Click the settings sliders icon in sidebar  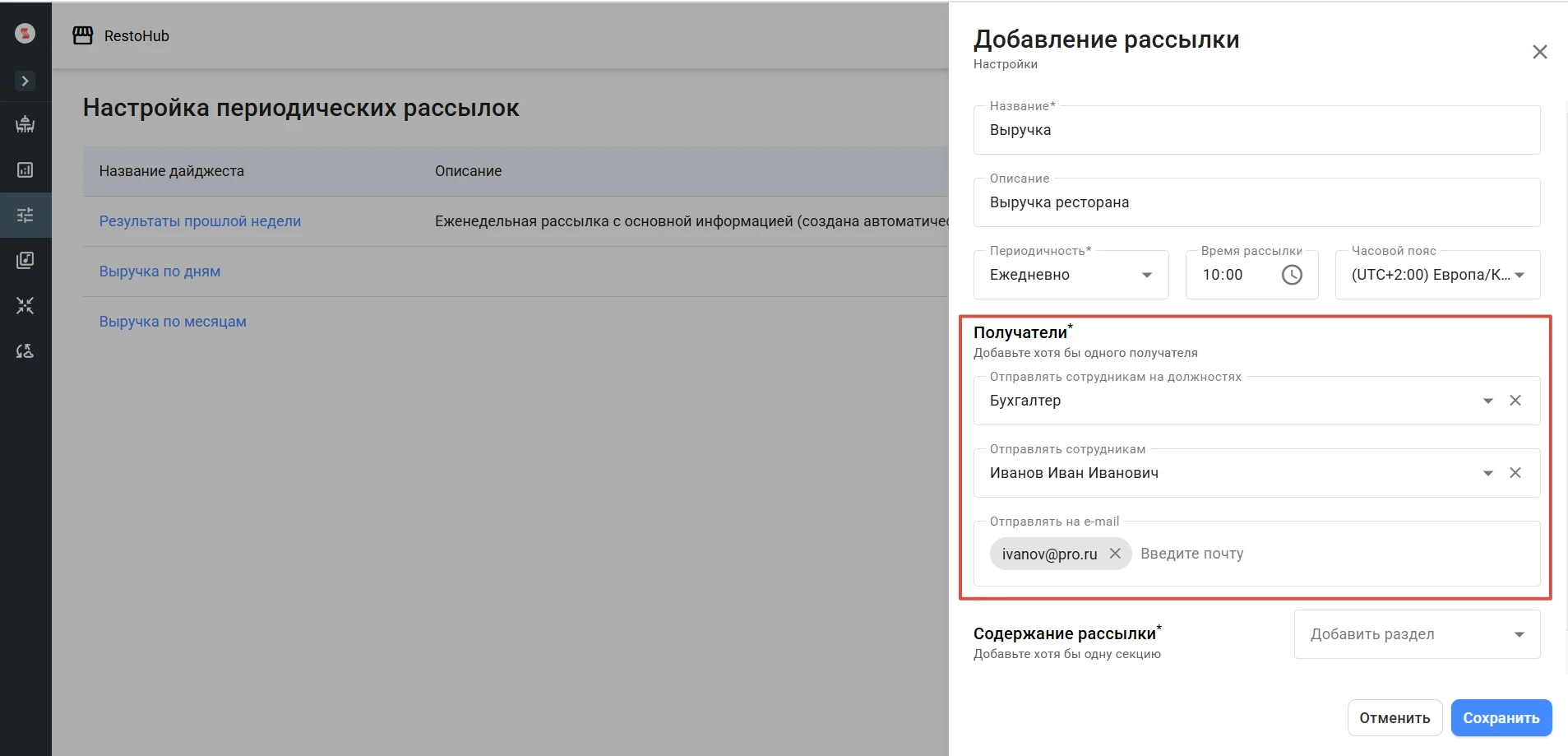pyautogui.click(x=25, y=216)
